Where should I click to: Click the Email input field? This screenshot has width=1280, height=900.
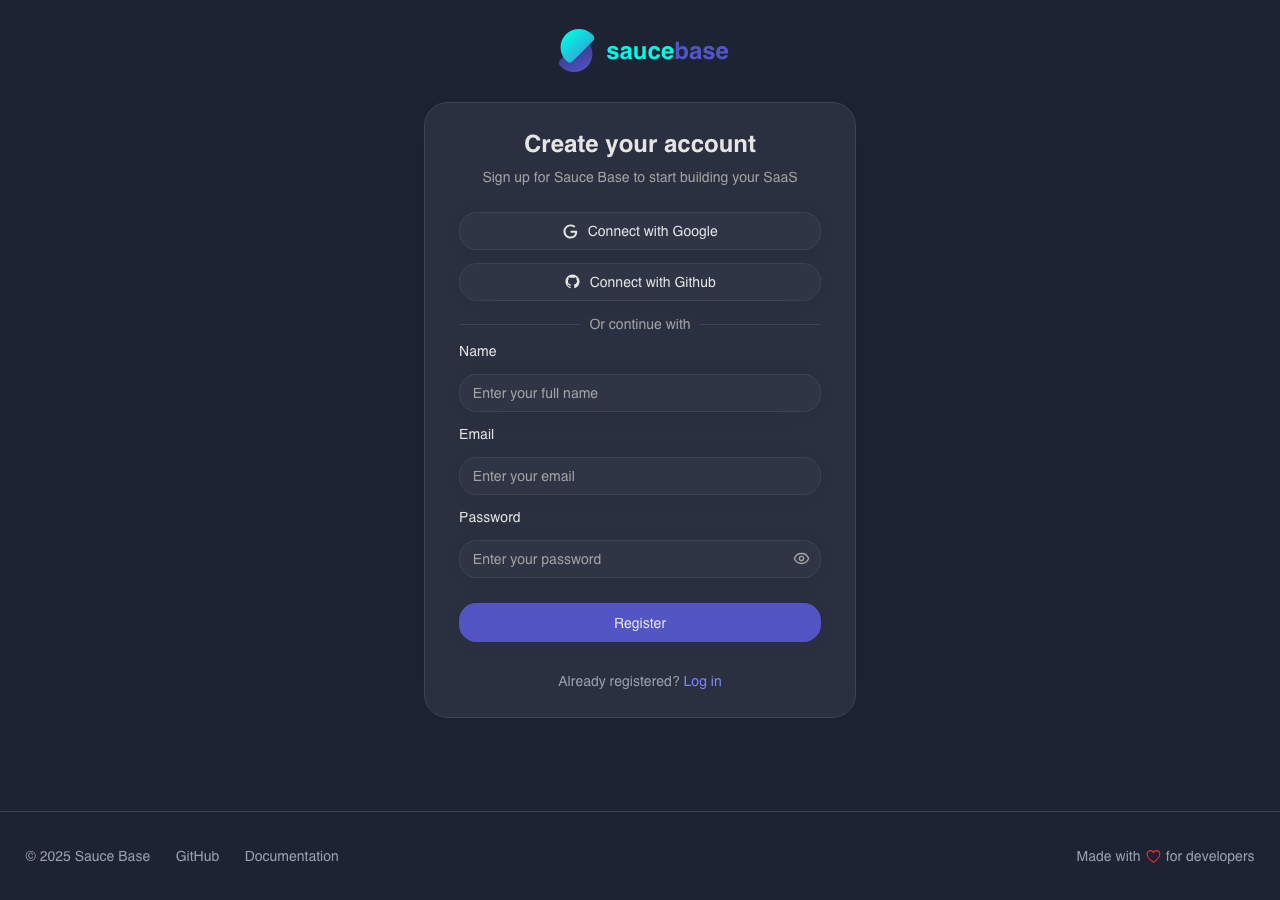pos(639,476)
